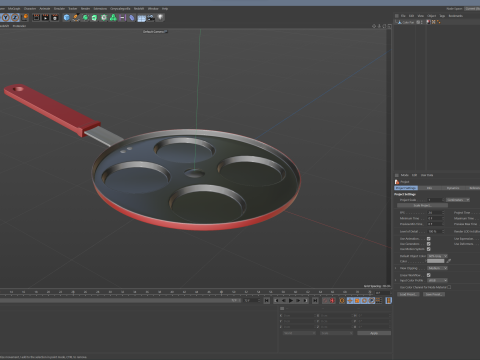Open Default Object Color dropdown

pyautogui.click(x=437, y=256)
